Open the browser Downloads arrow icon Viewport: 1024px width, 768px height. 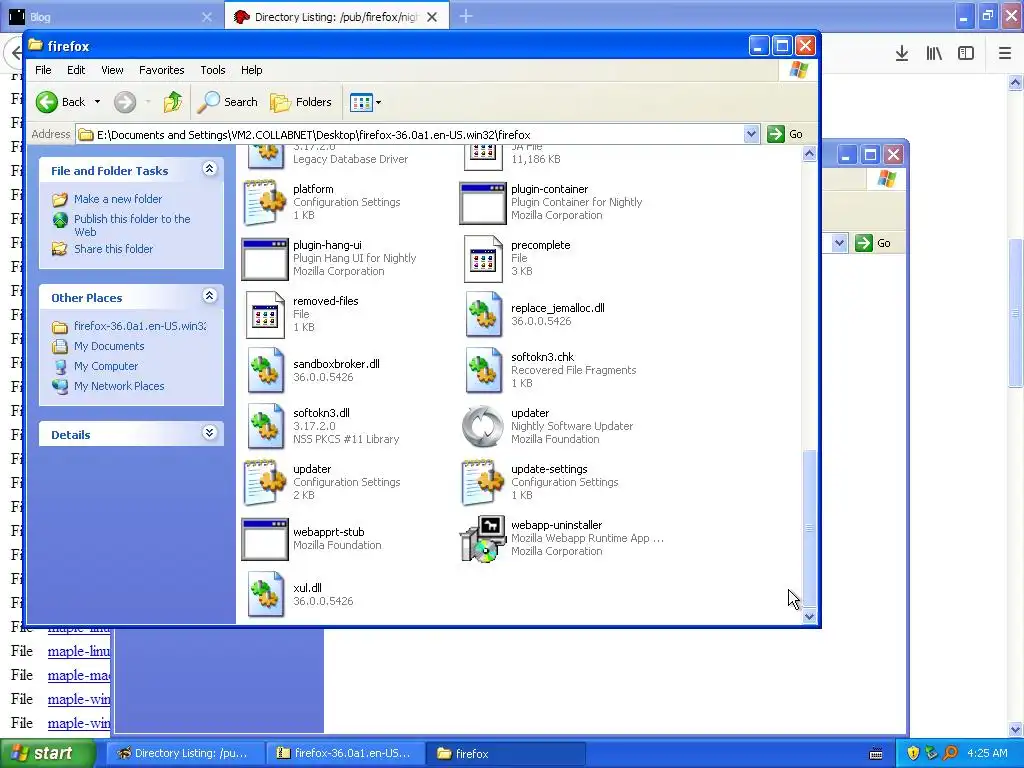pos(902,54)
